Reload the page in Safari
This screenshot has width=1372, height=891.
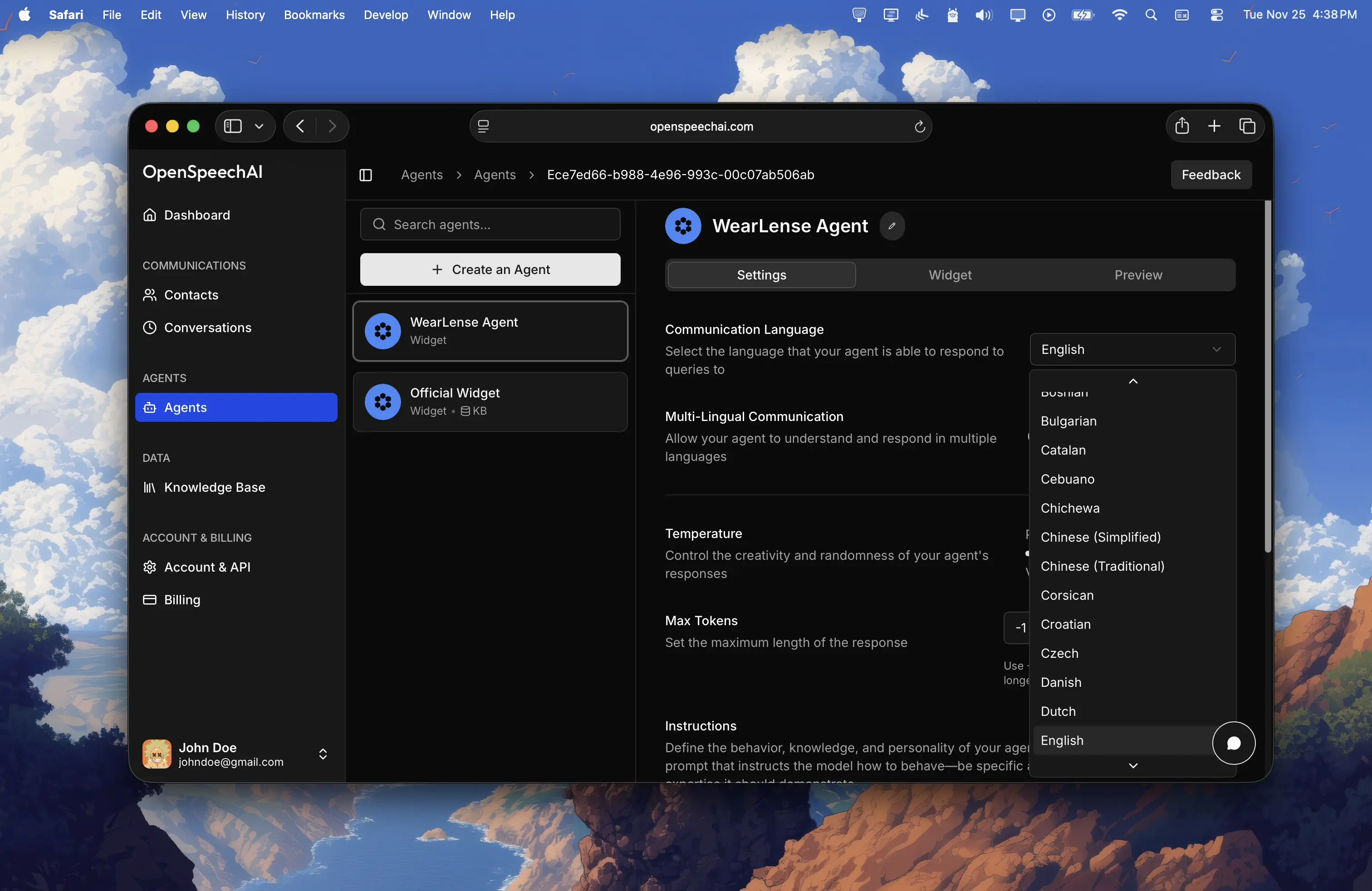[x=920, y=126]
